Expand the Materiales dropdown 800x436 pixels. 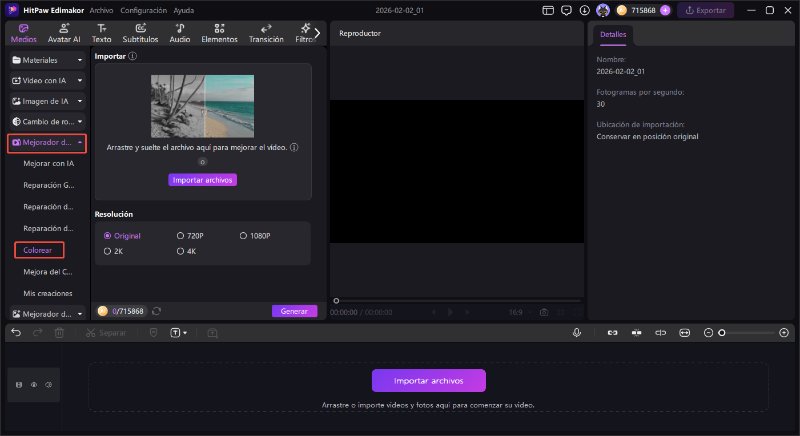coord(47,60)
